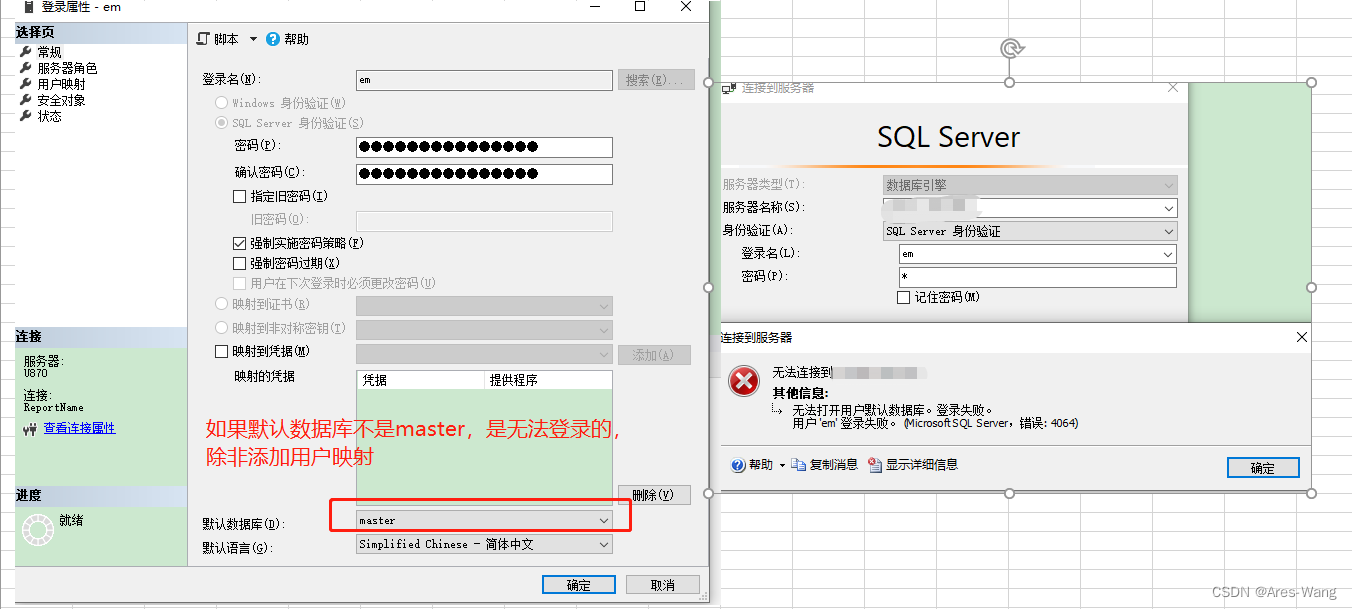Open the 默认数据库 dropdown showing master

tap(484, 520)
